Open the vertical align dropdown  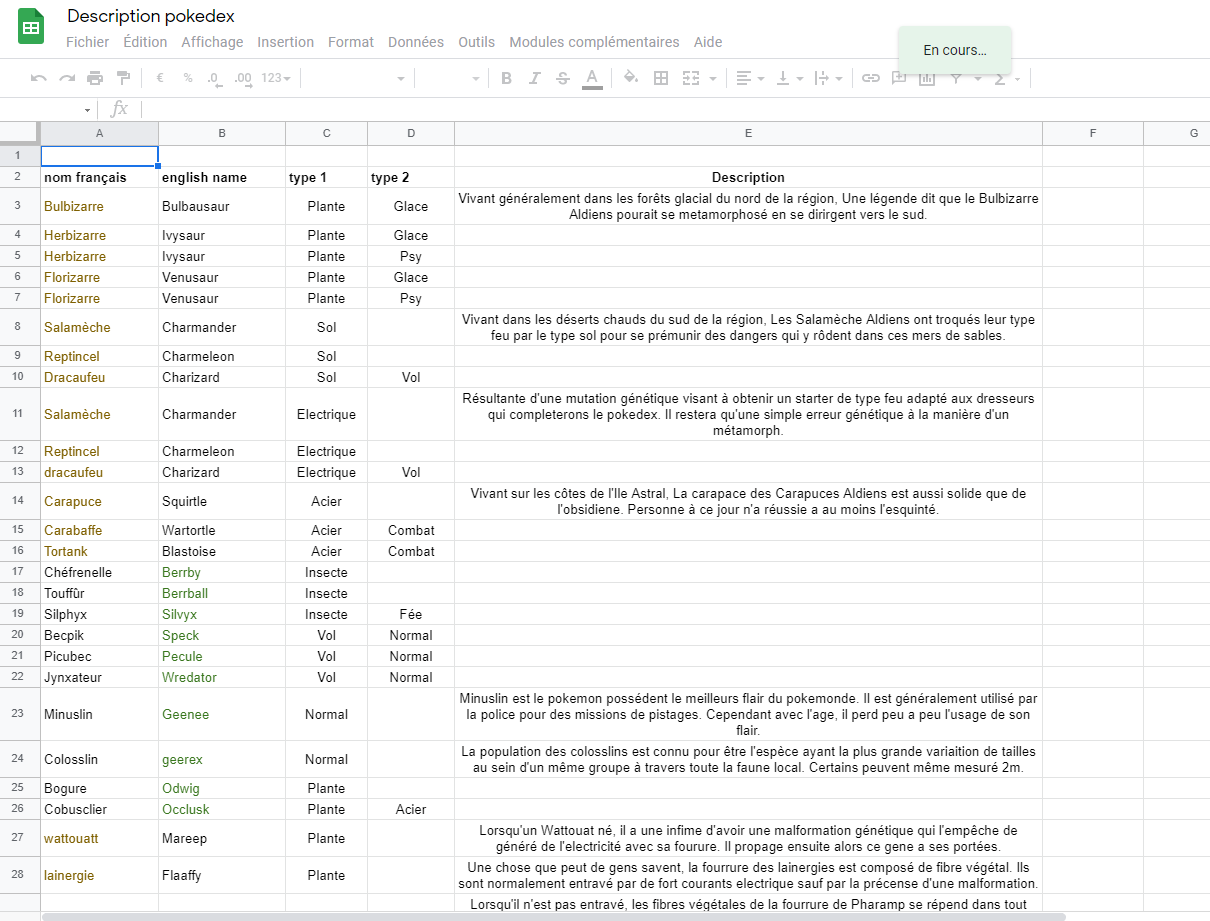tap(789, 78)
